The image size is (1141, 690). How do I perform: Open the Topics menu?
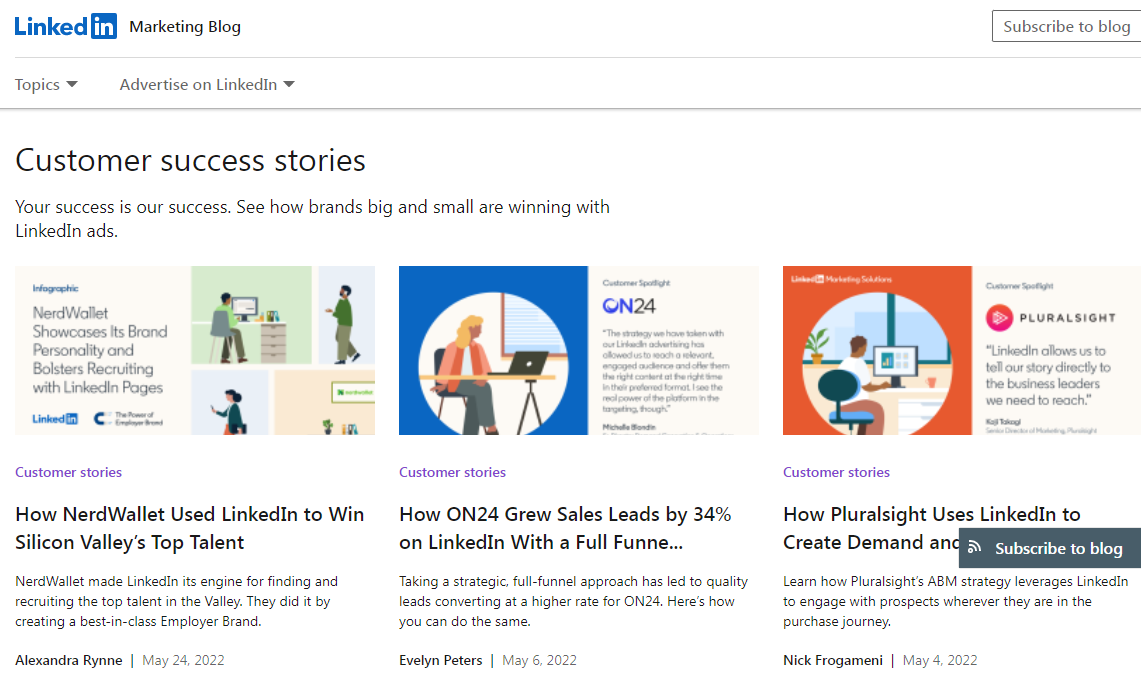[38, 85]
